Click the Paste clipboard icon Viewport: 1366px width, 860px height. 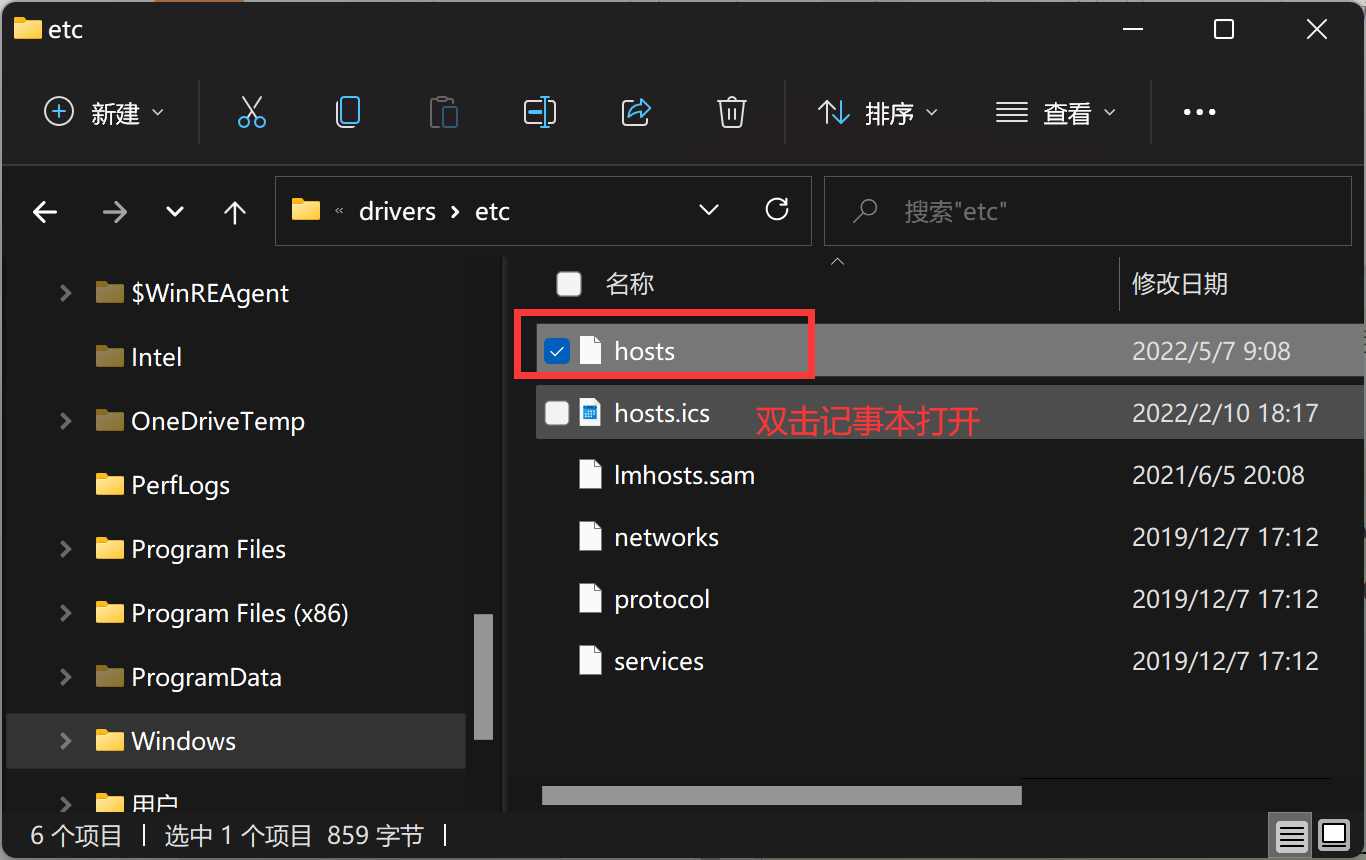(443, 112)
